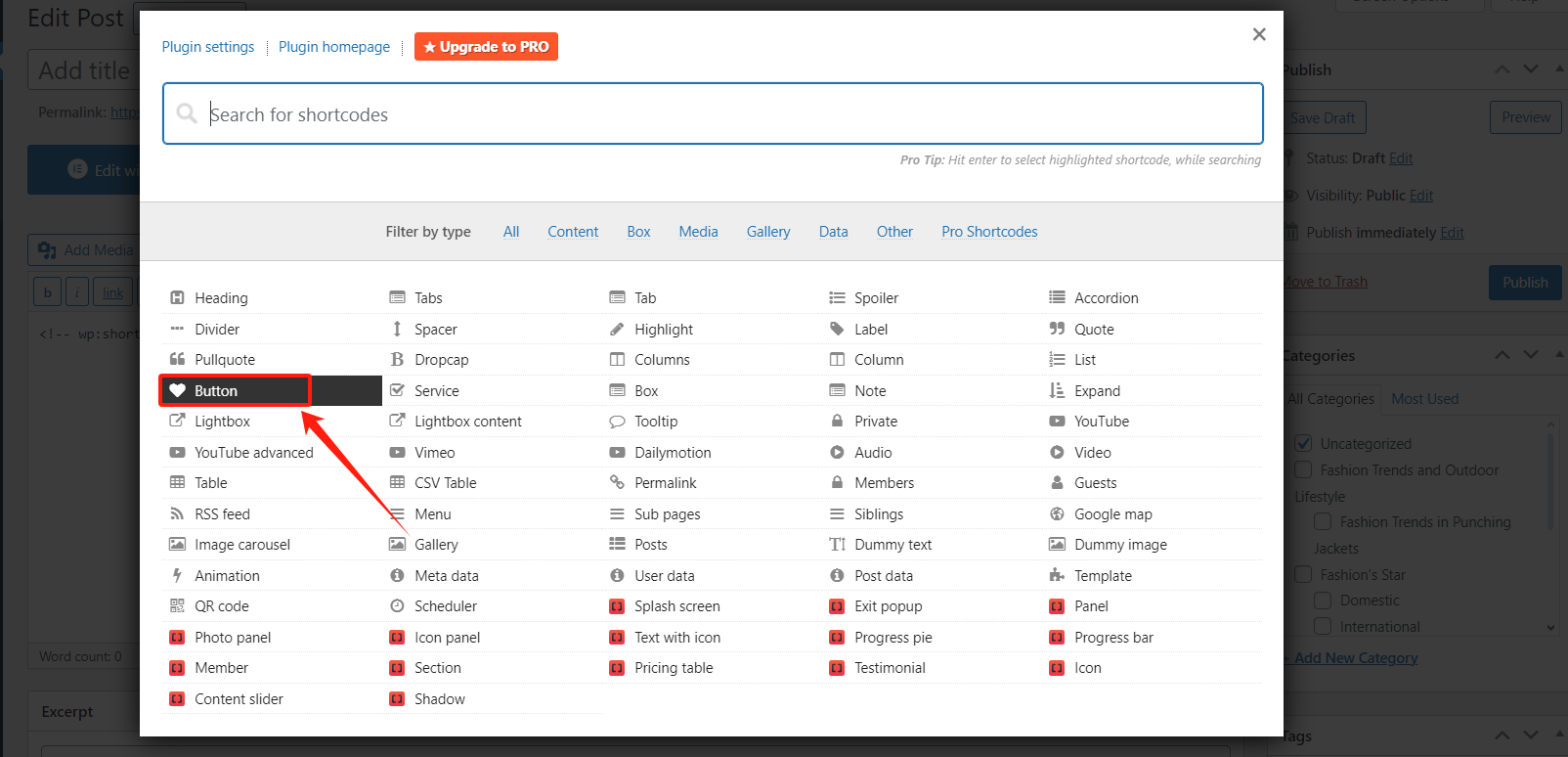Expand the Tags panel down arrow
This screenshot has width=1568, height=757.
[x=1531, y=735]
